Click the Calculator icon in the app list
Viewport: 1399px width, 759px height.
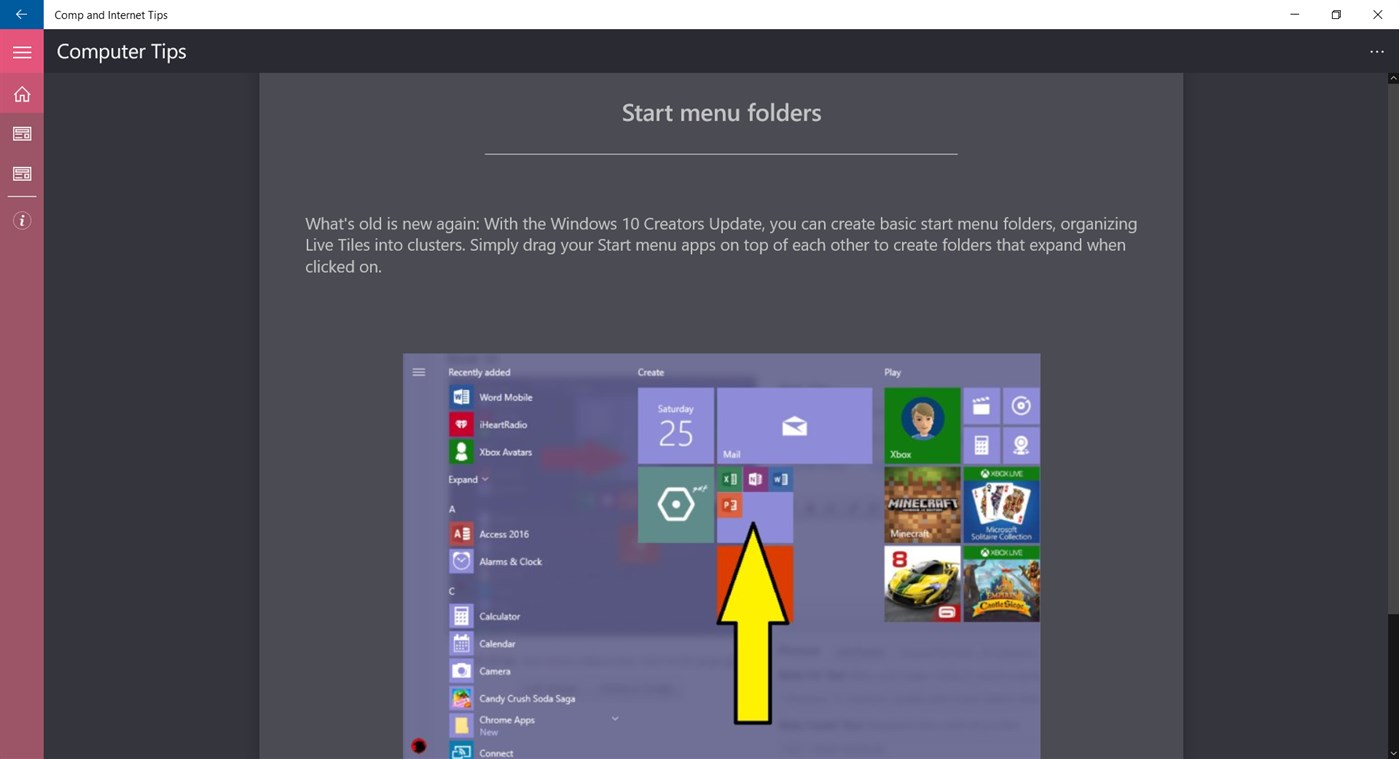click(460, 615)
